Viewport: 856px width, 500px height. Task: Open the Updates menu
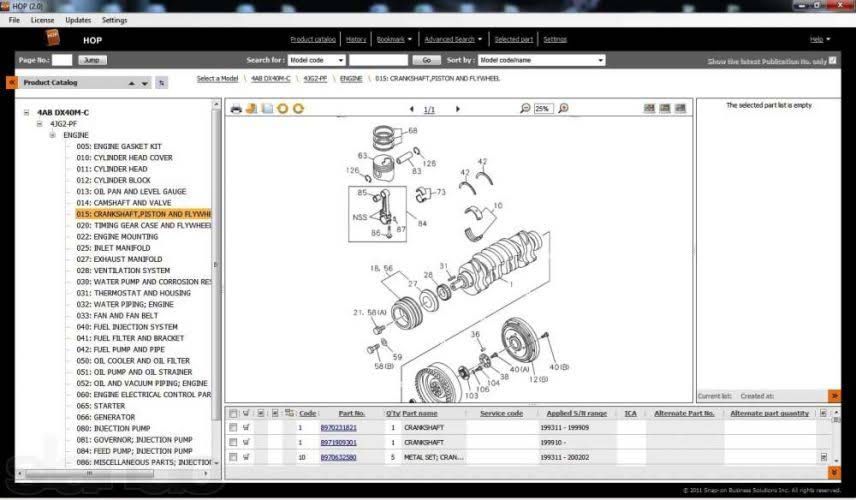(x=78, y=20)
